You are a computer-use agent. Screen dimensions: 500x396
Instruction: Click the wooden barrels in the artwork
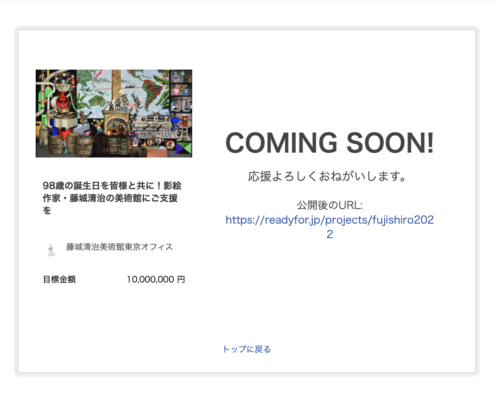point(71,144)
